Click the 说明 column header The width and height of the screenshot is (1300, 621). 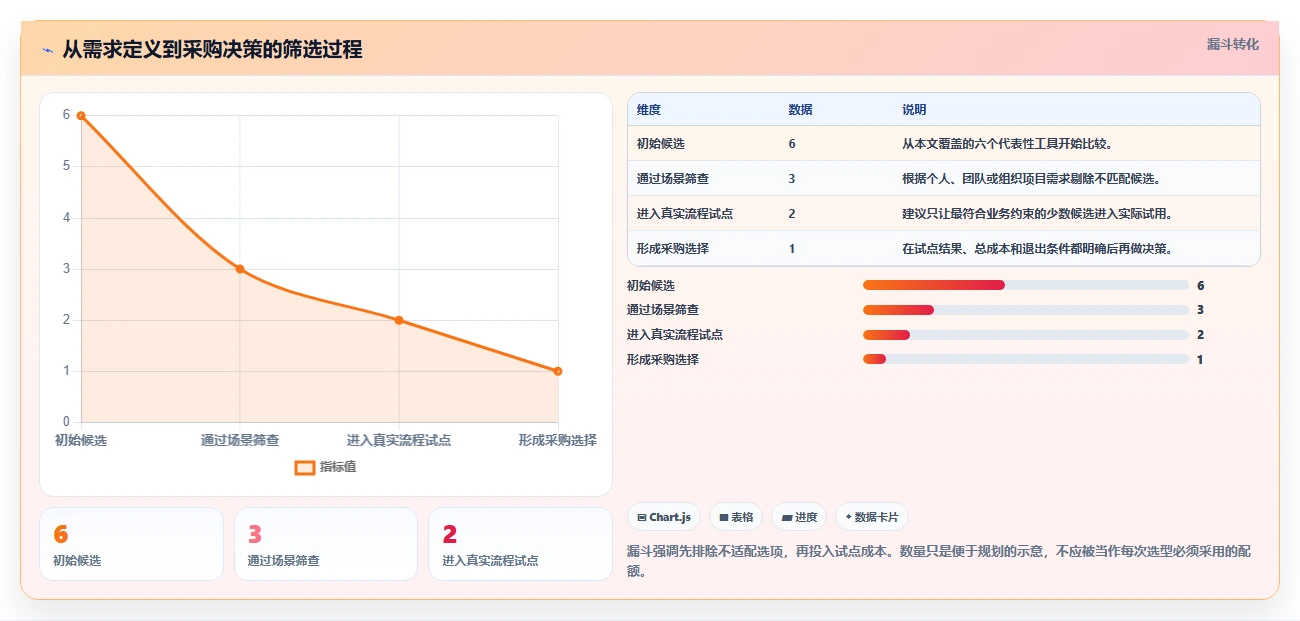pos(914,110)
